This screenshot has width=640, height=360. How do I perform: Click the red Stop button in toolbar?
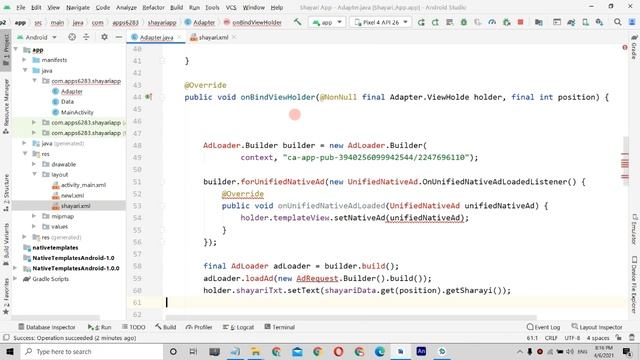tap(520, 22)
